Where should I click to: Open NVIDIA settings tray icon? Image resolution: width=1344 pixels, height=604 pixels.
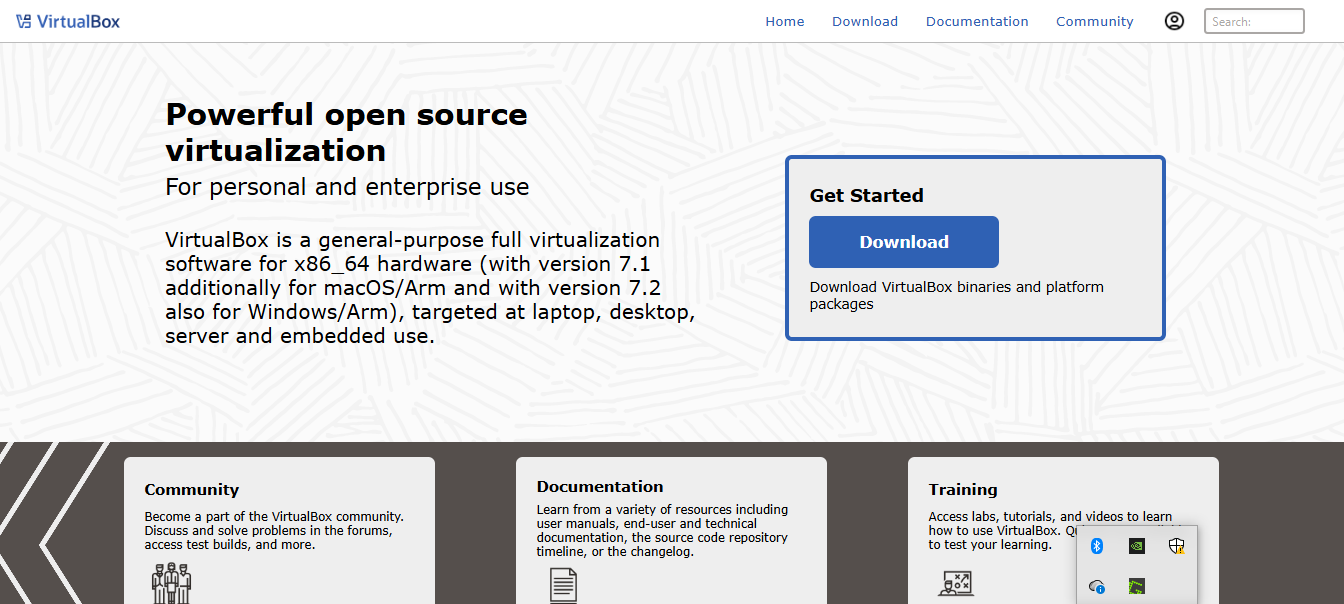click(x=1136, y=546)
